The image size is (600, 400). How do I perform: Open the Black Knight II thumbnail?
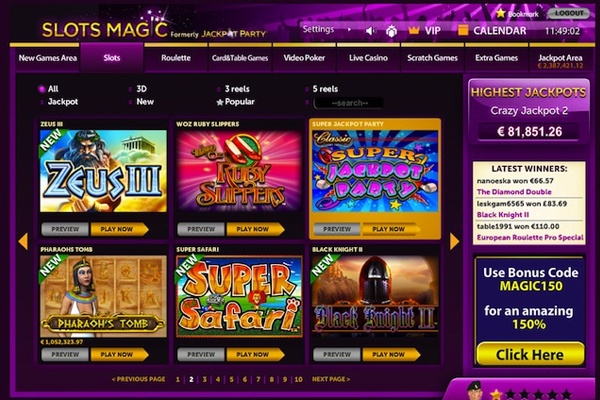coord(375,296)
